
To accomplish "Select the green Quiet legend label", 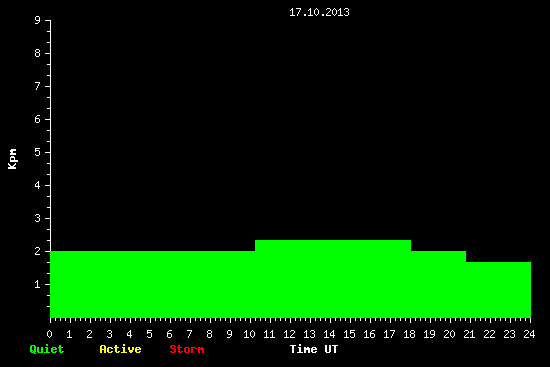I will pos(47,349).
